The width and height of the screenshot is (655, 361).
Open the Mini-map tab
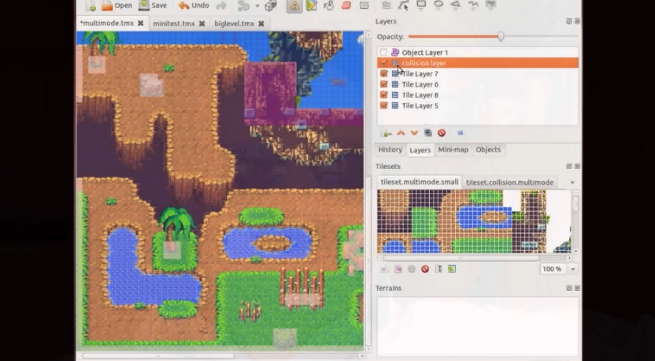453,150
